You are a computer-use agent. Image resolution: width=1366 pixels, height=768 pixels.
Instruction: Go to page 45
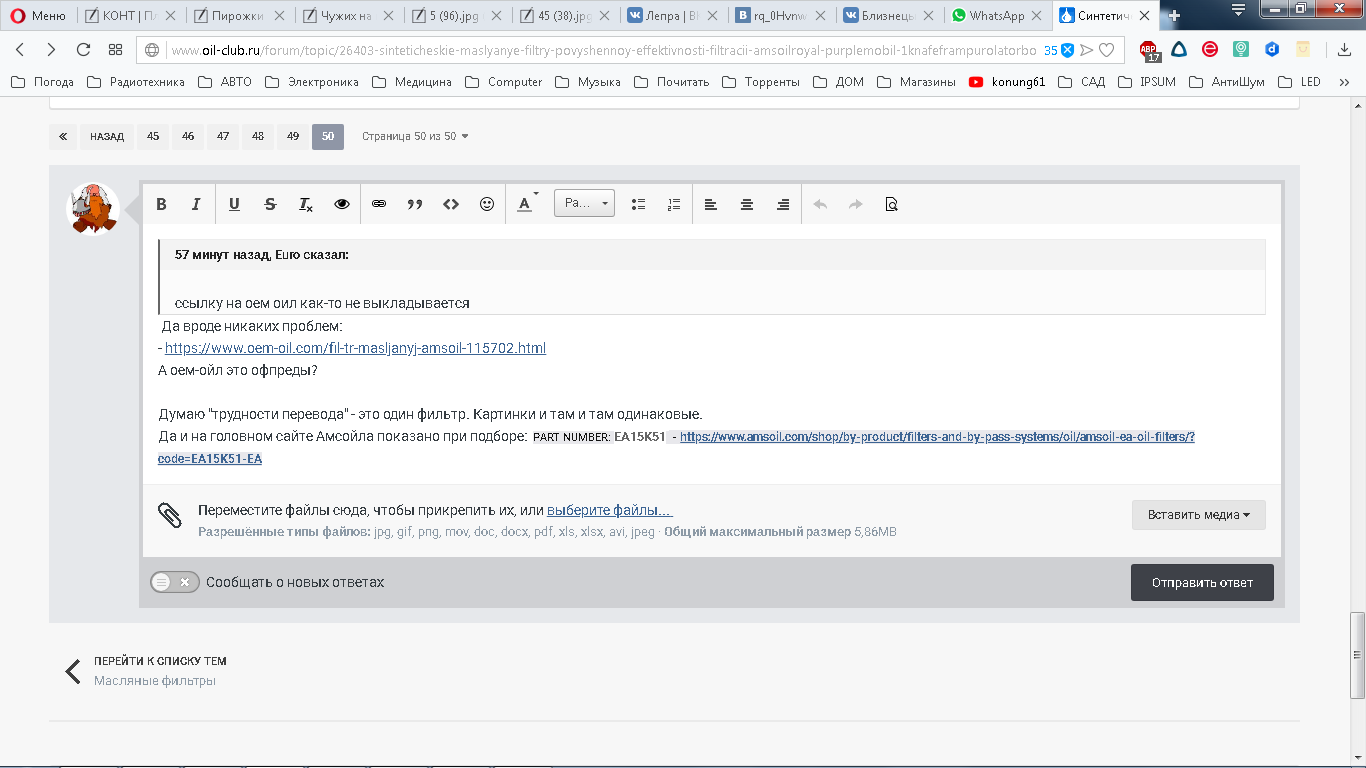[153, 137]
